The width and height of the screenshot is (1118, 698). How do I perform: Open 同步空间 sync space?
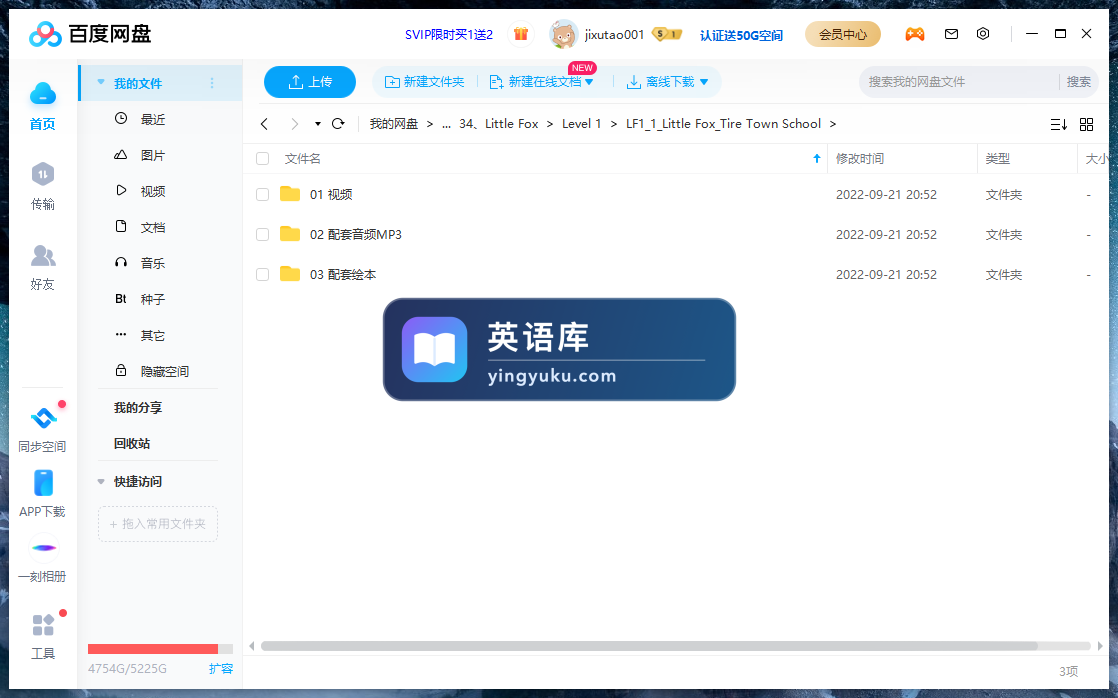click(43, 428)
